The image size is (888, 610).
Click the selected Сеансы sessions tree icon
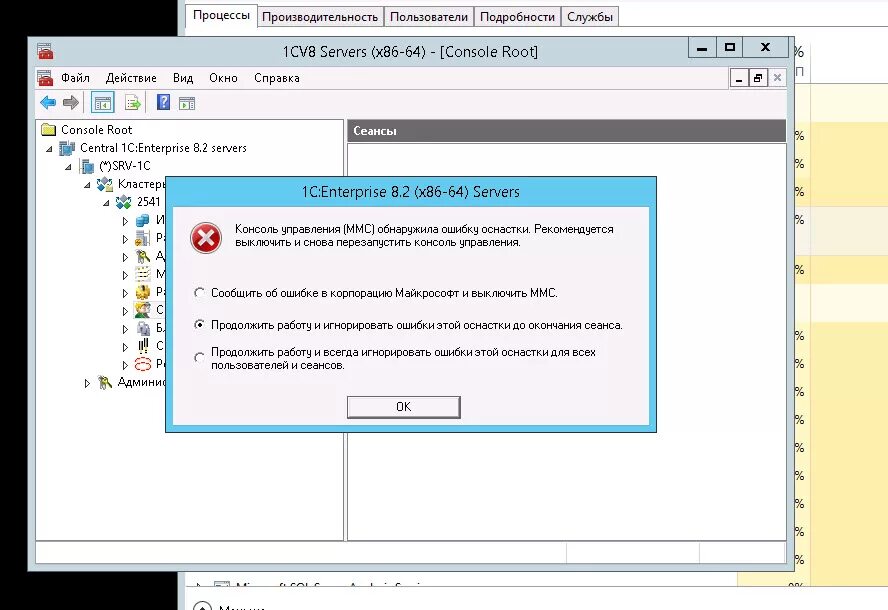coord(143,310)
